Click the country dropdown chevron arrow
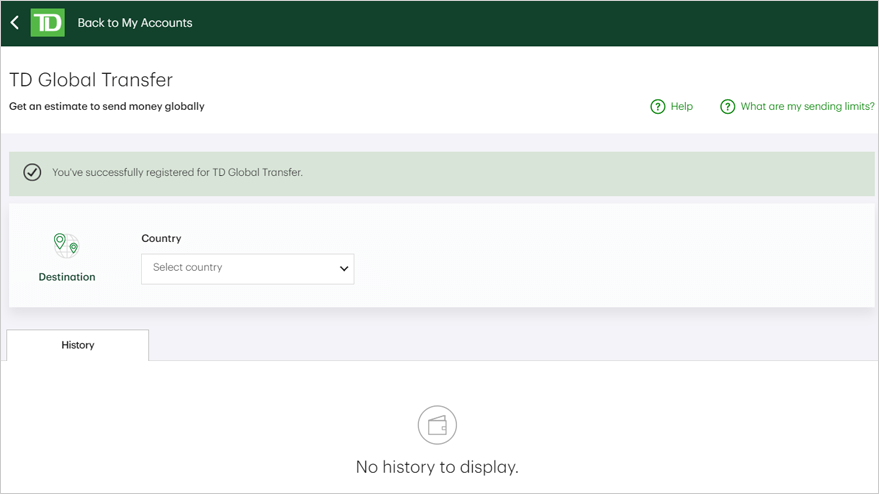This screenshot has width=879, height=494. [344, 269]
